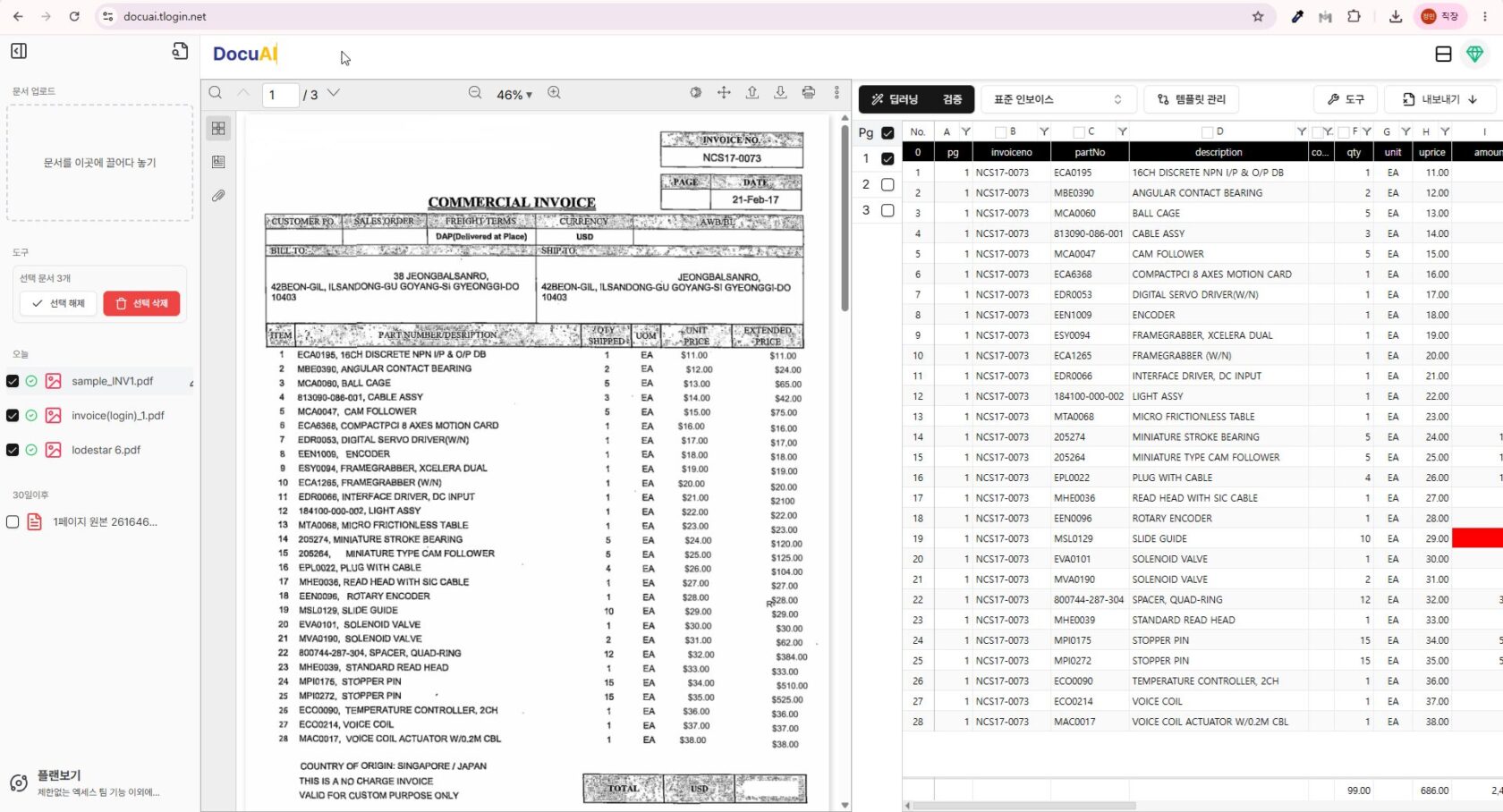Show page thumbnails panel
Viewport: 1503px width, 812px height.
point(218,129)
